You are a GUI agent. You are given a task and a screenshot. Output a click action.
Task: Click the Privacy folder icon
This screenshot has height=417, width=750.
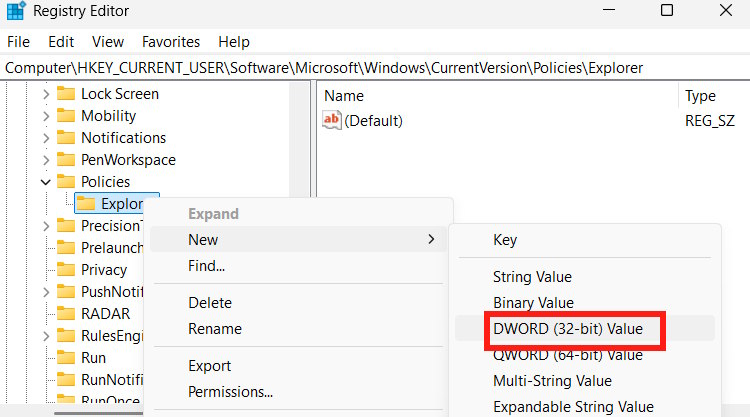click(66, 270)
